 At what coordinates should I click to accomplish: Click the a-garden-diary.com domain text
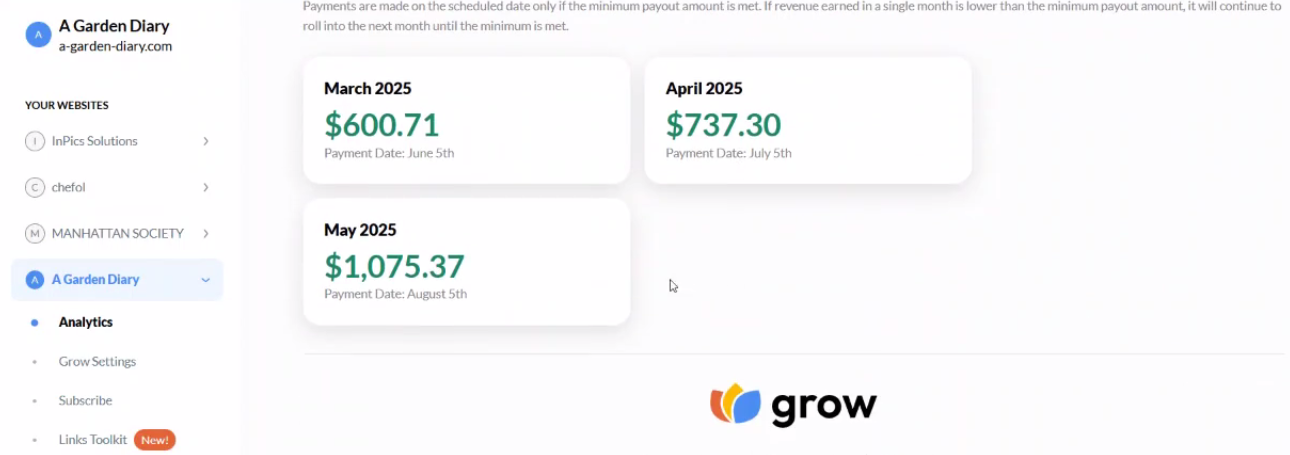(115, 46)
